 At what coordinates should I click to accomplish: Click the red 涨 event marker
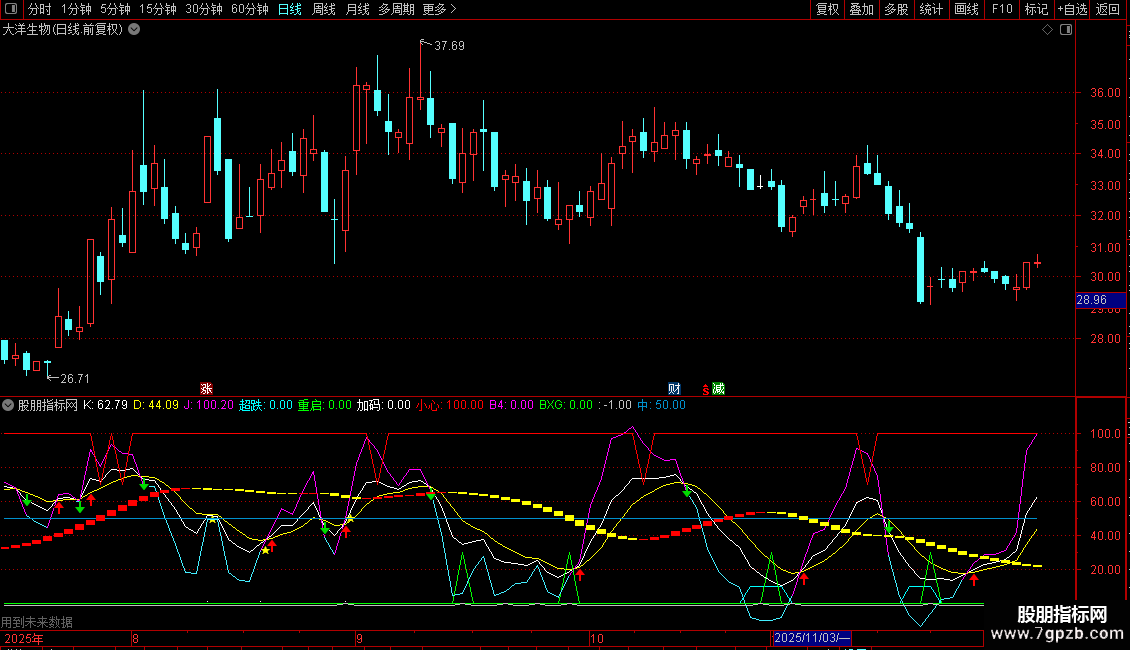click(x=206, y=389)
